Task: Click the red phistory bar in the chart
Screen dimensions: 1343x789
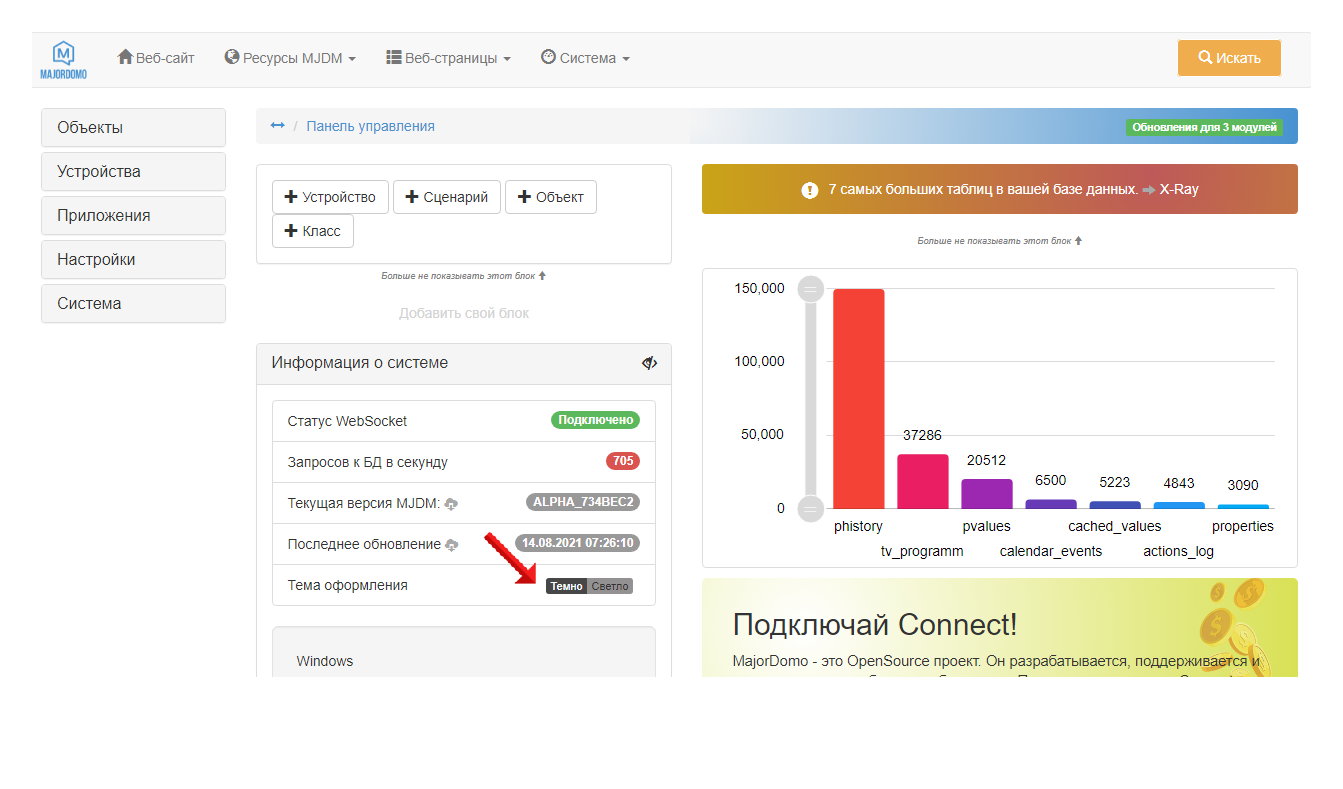Action: pos(859,398)
